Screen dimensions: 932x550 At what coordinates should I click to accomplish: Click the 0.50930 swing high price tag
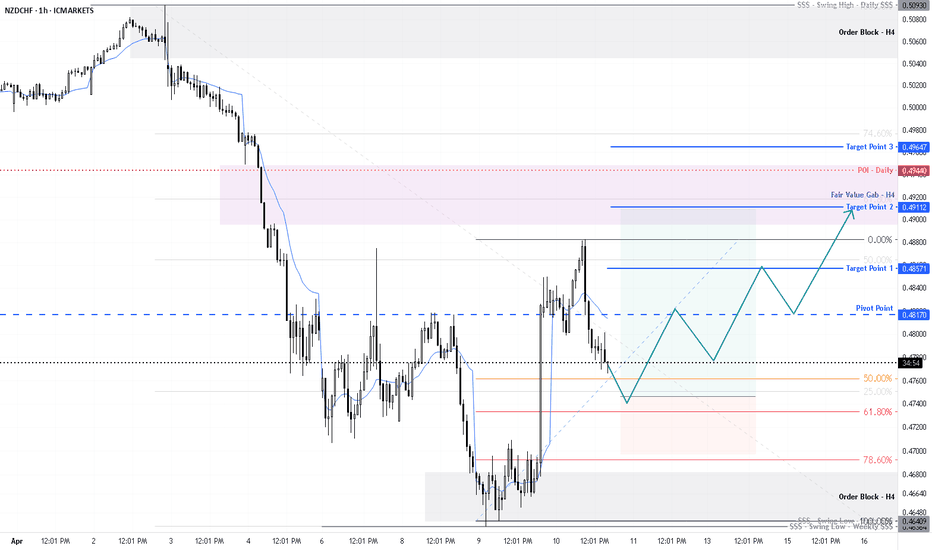click(914, 5)
